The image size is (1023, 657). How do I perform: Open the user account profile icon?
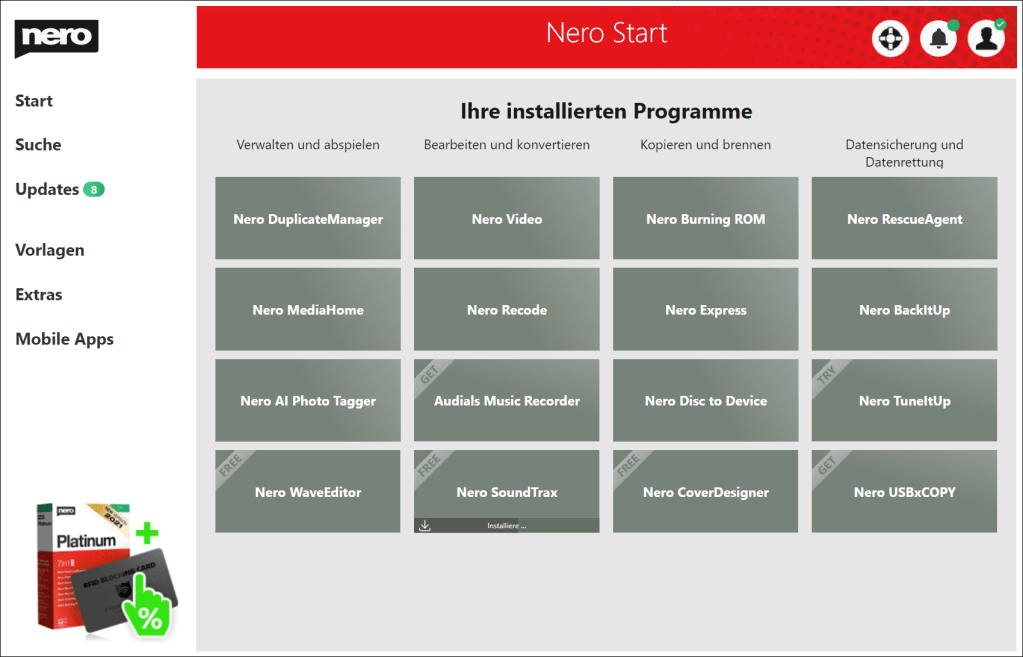pos(986,39)
